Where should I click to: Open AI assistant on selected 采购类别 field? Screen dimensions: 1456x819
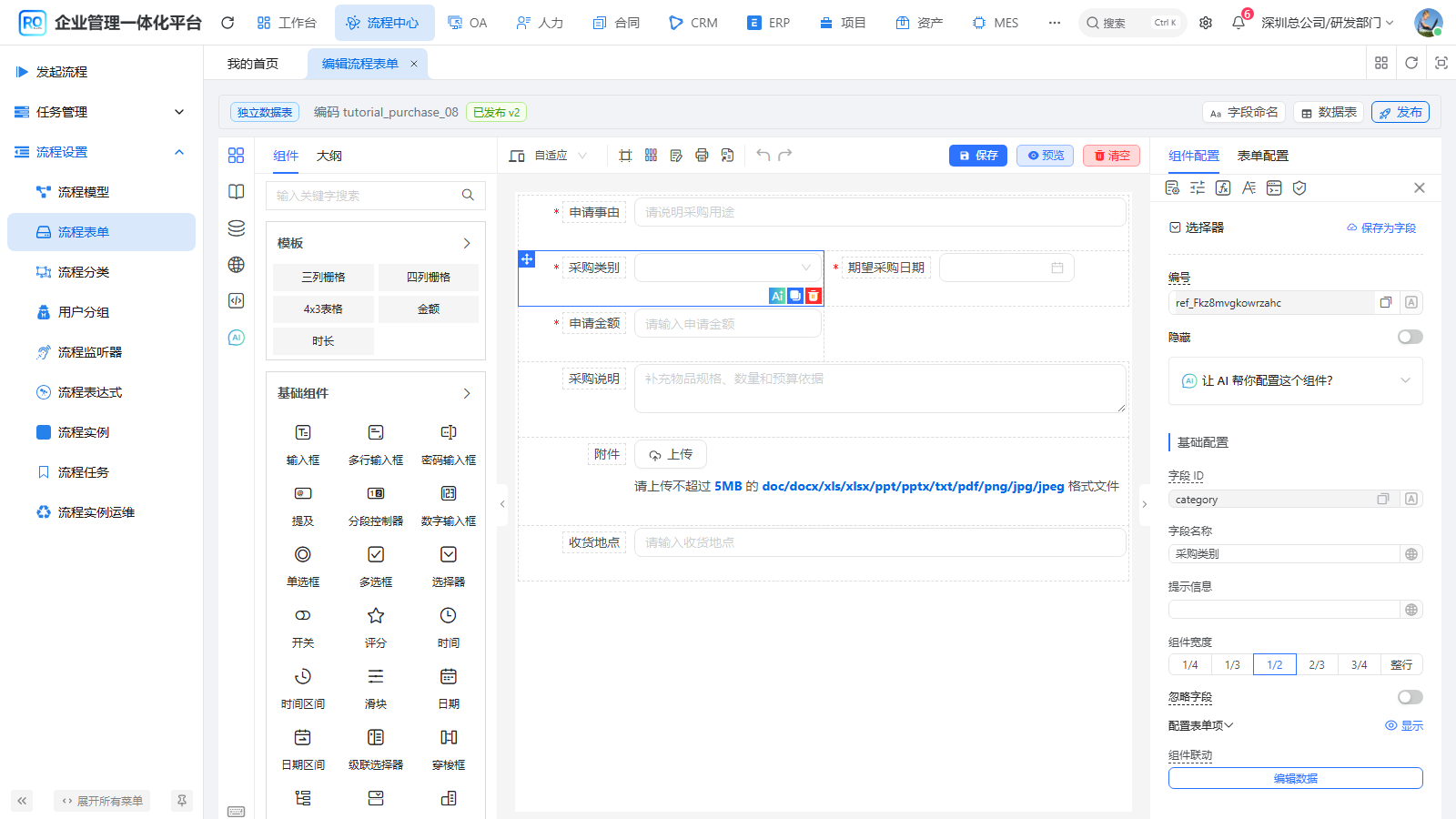[x=777, y=296]
